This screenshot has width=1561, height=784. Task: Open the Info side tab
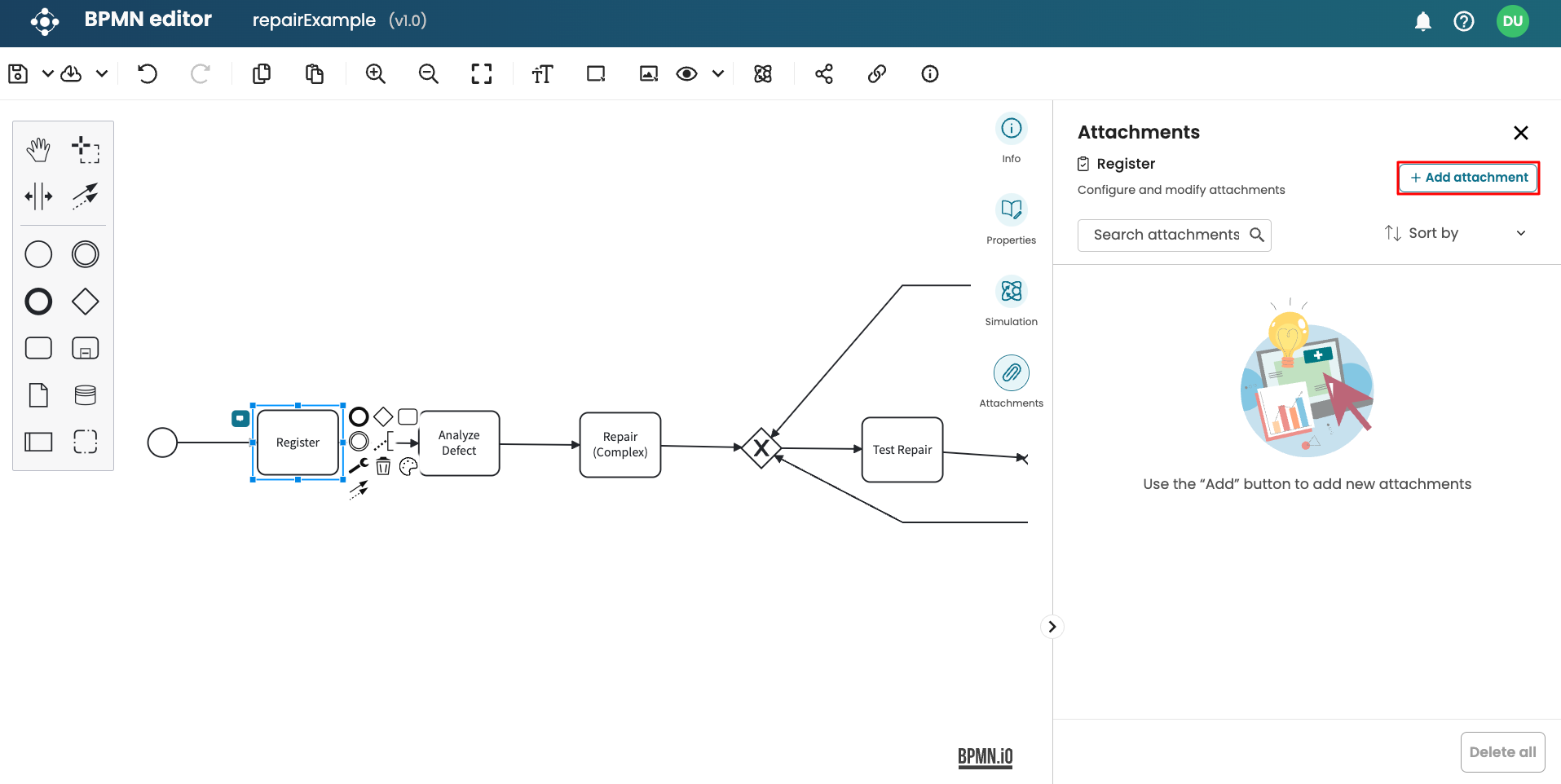1011,137
